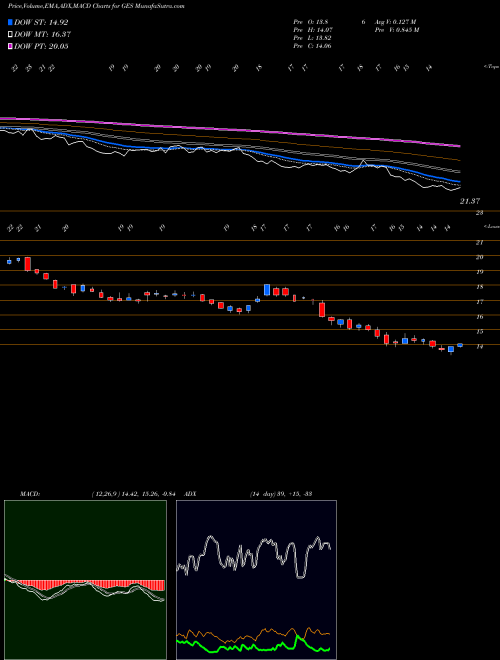Click the price axis label 17
This screenshot has height=660, width=500.
(x=479, y=302)
